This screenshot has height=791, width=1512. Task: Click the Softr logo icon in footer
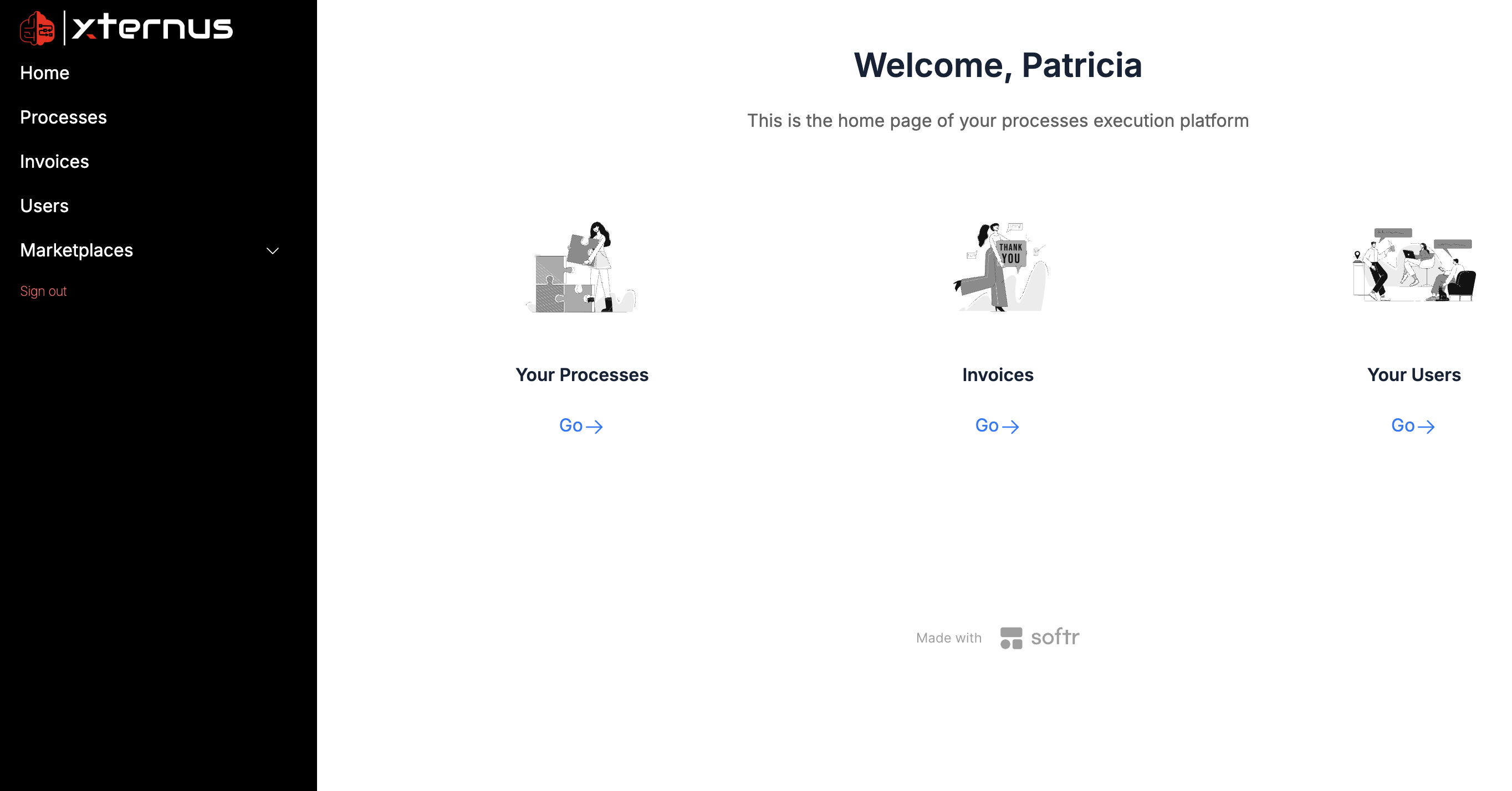click(1012, 638)
